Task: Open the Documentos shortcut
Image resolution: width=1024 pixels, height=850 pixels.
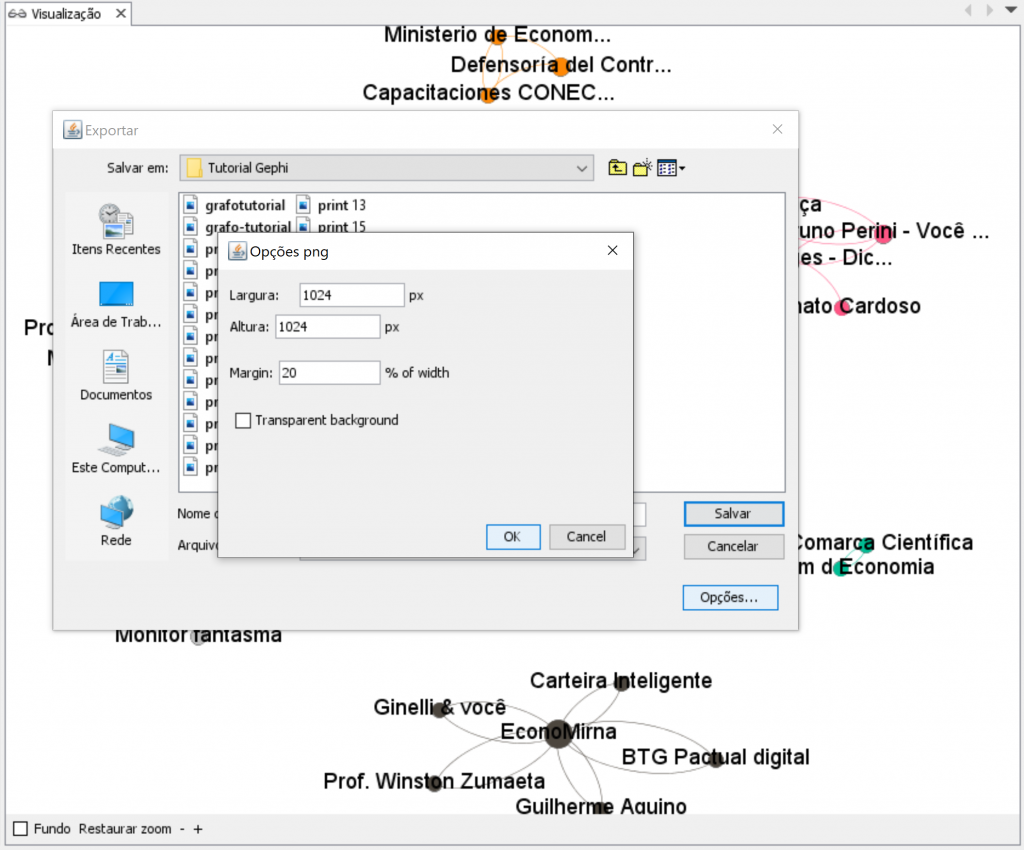Action: point(116,375)
